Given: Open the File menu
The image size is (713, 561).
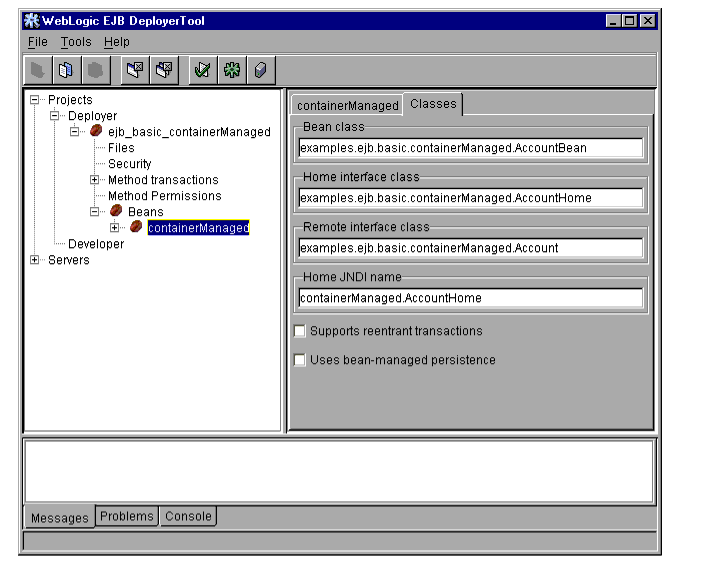Looking at the screenshot, I should (38, 42).
